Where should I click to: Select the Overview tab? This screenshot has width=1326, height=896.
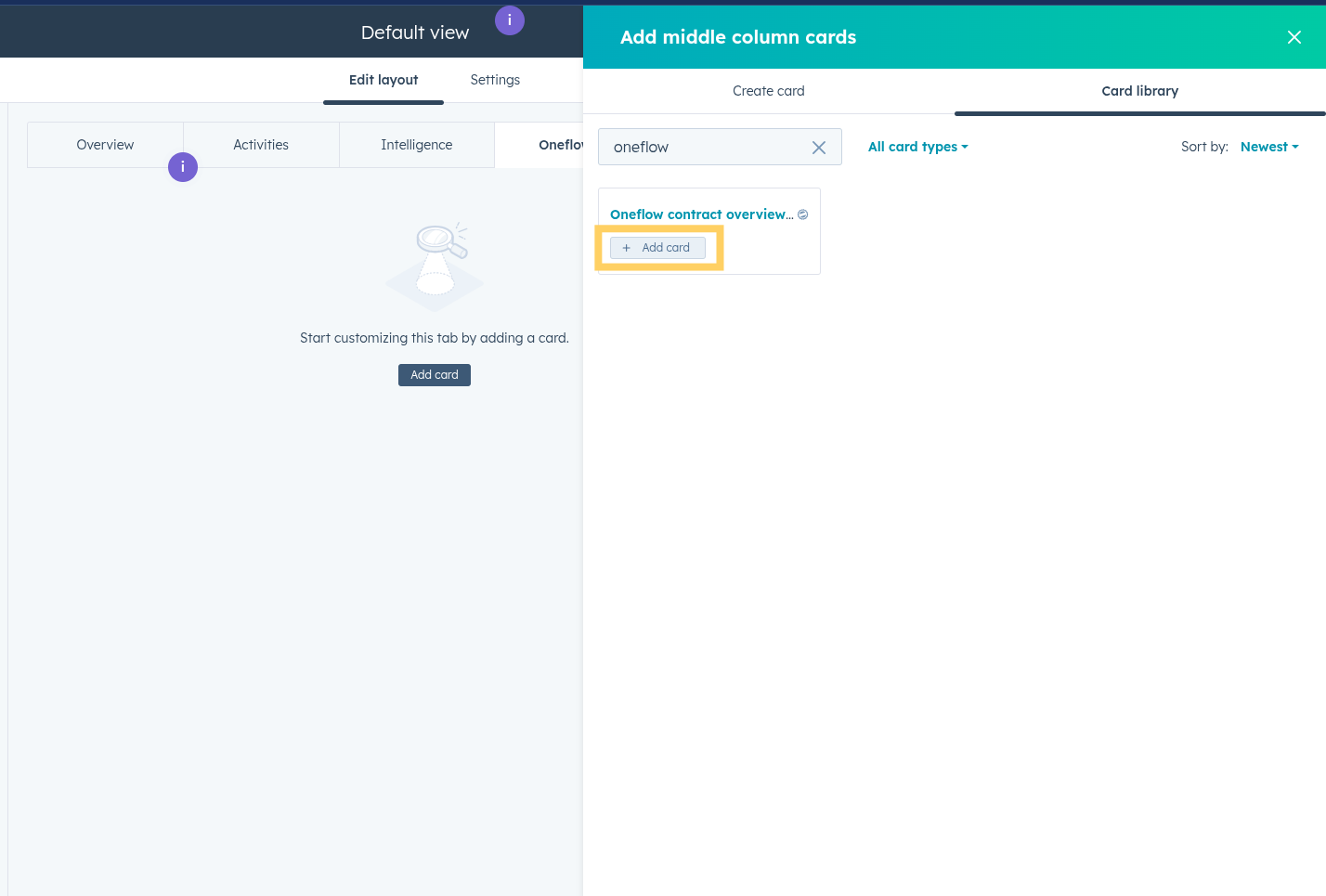click(x=105, y=145)
